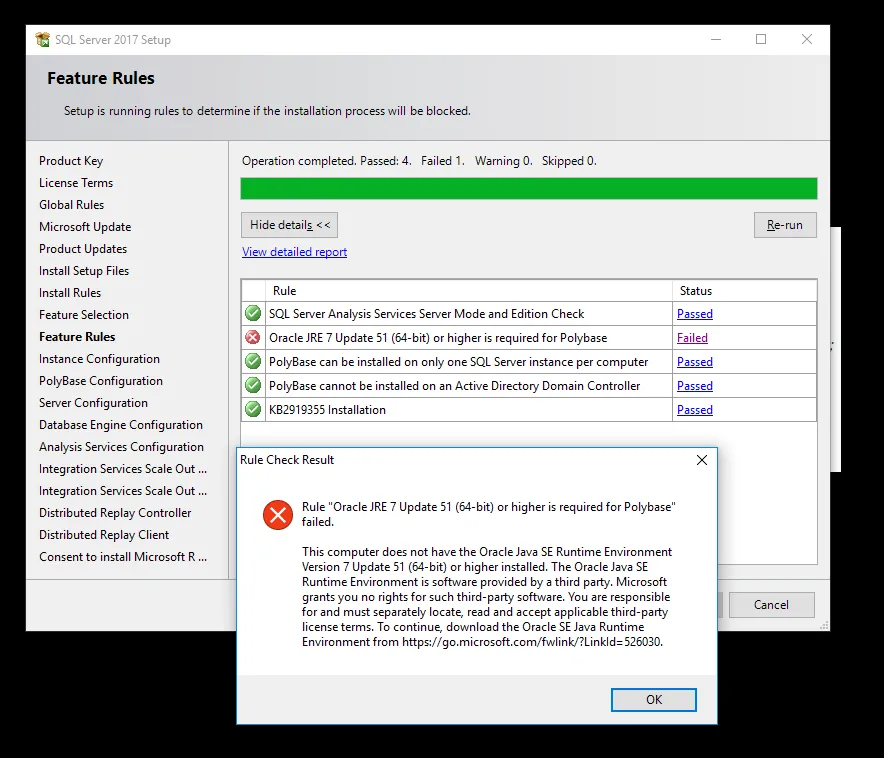Click the Status column header
The image size is (884, 758).
pos(744,291)
